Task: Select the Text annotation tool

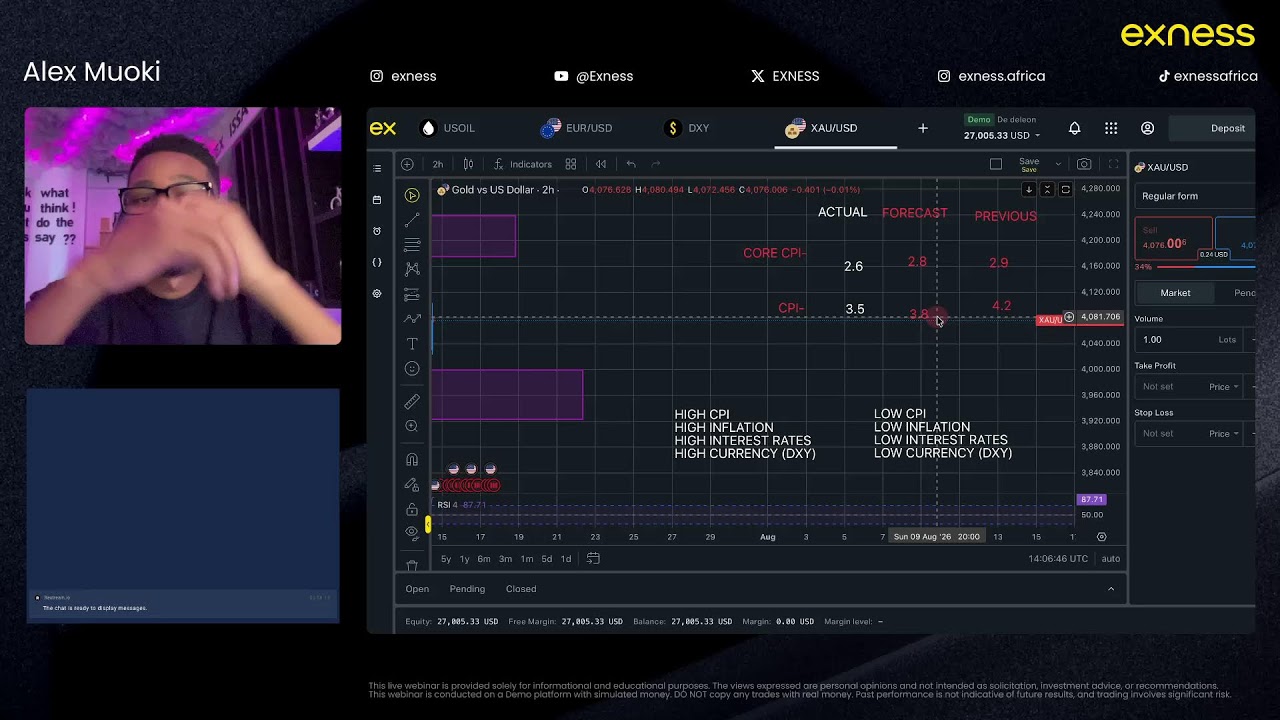Action: click(x=412, y=344)
